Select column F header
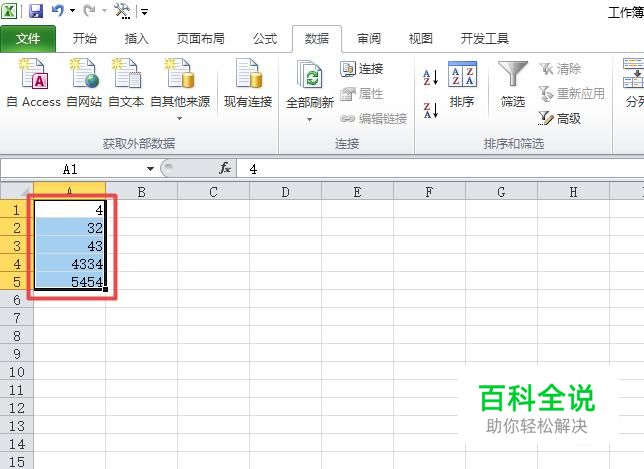This screenshot has height=469, width=644. click(429, 191)
